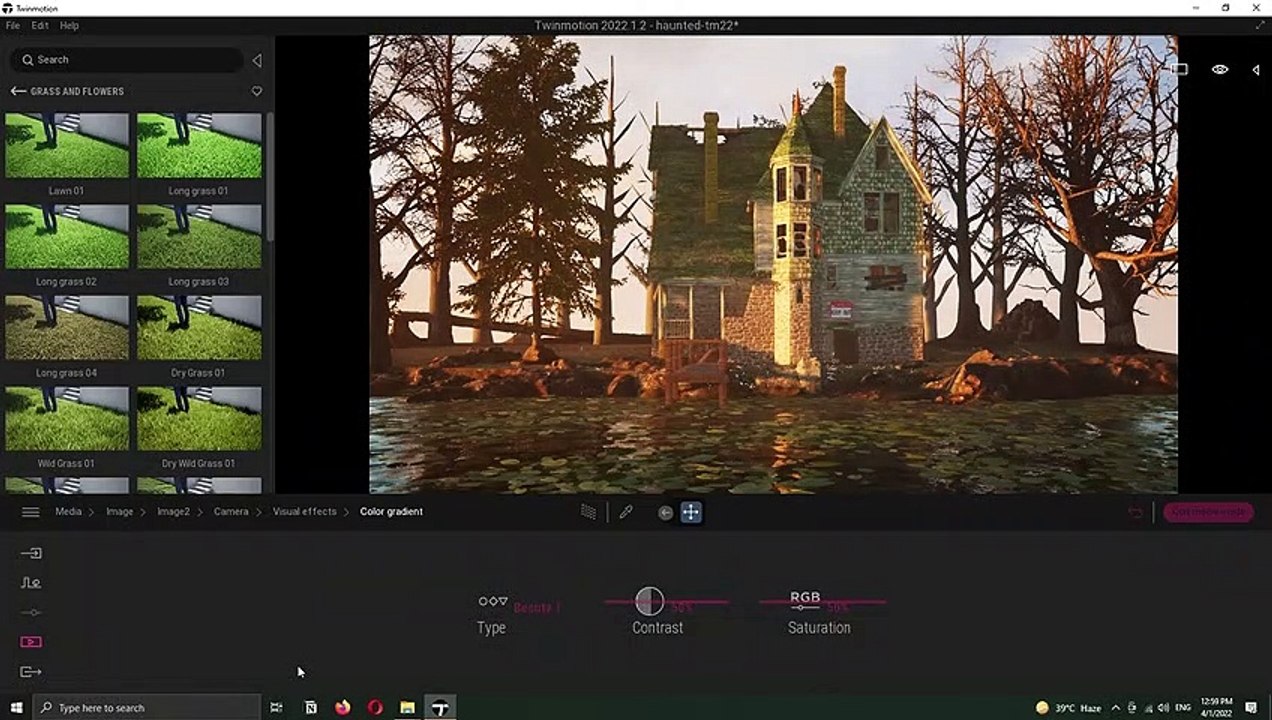
Task: Adjust the Saturation slider
Action: (x=822, y=602)
